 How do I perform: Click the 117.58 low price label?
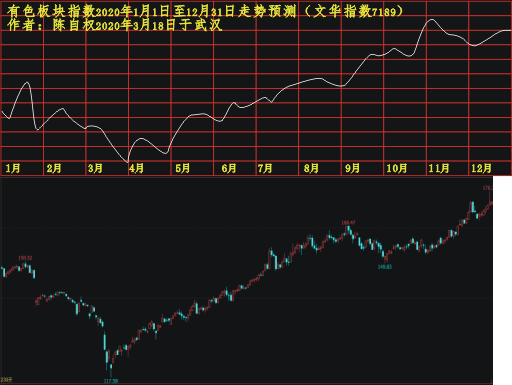[111, 381]
